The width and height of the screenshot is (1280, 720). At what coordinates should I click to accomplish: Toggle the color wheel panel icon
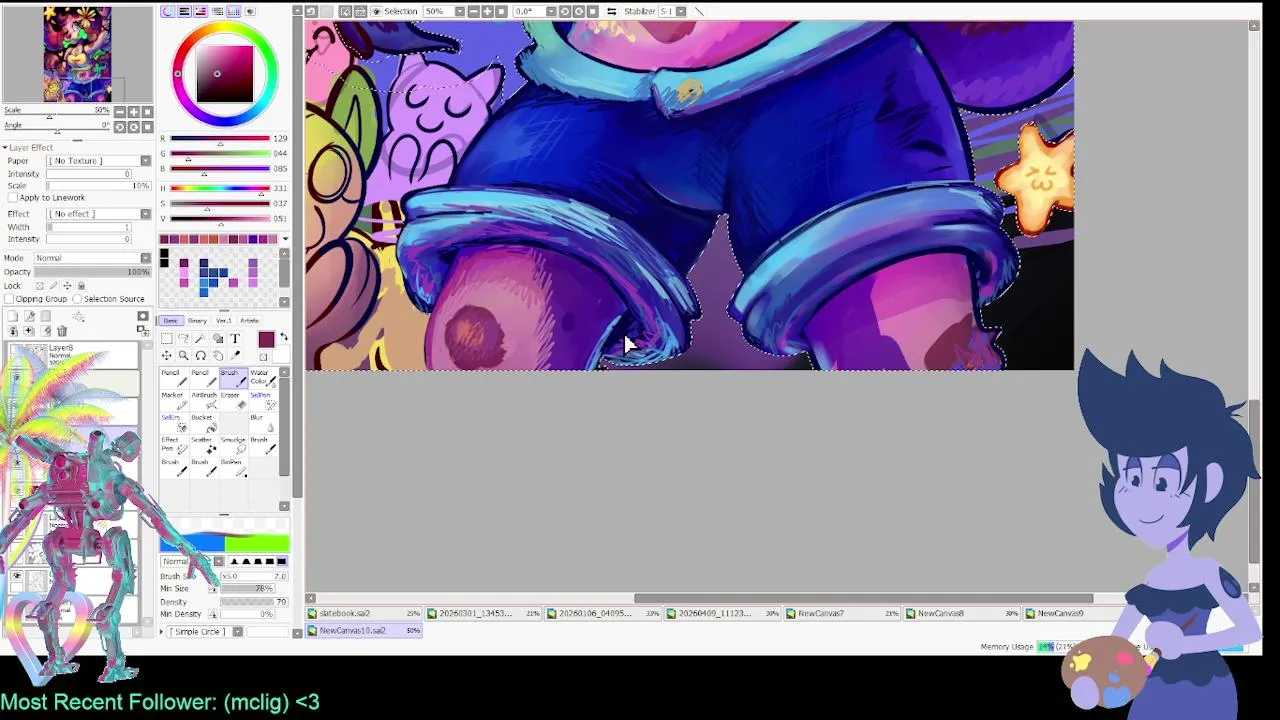(167, 11)
